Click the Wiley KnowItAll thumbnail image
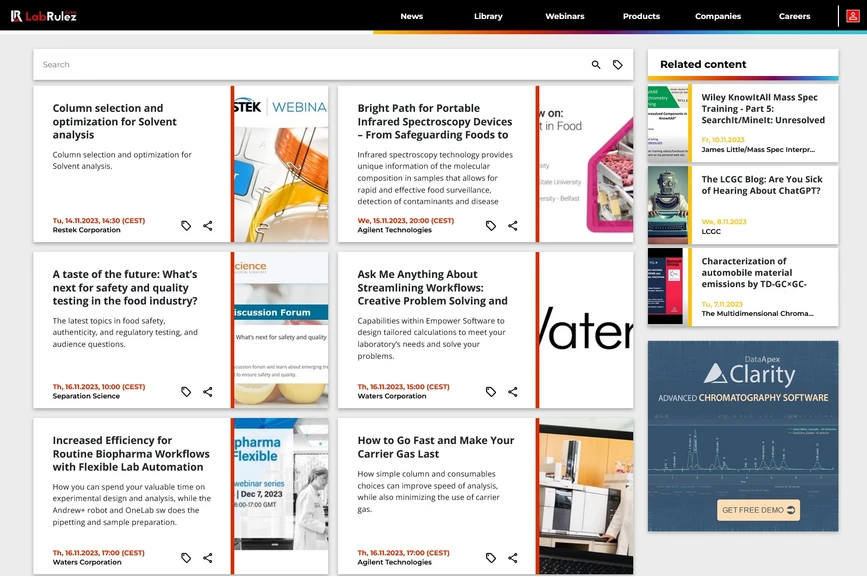The height and width of the screenshot is (577, 867). (x=668, y=123)
